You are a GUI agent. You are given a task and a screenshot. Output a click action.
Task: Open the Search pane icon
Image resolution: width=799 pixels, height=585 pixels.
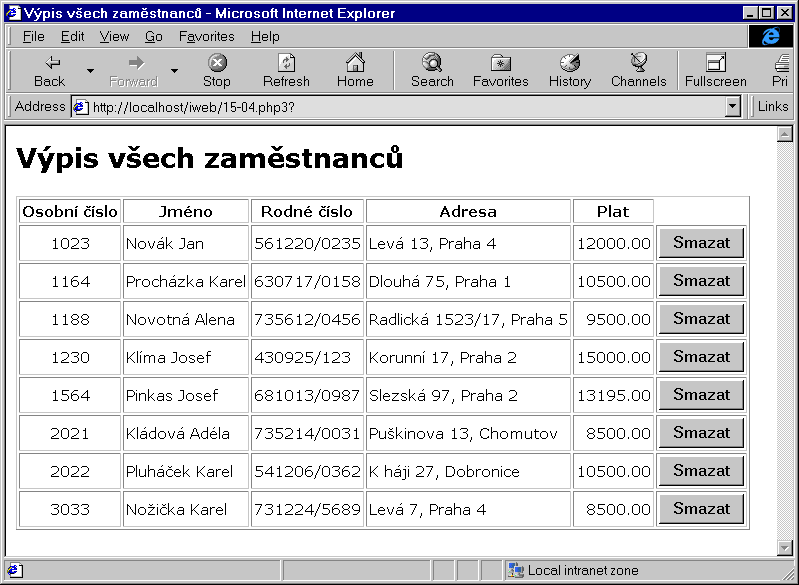[x=432, y=63]
